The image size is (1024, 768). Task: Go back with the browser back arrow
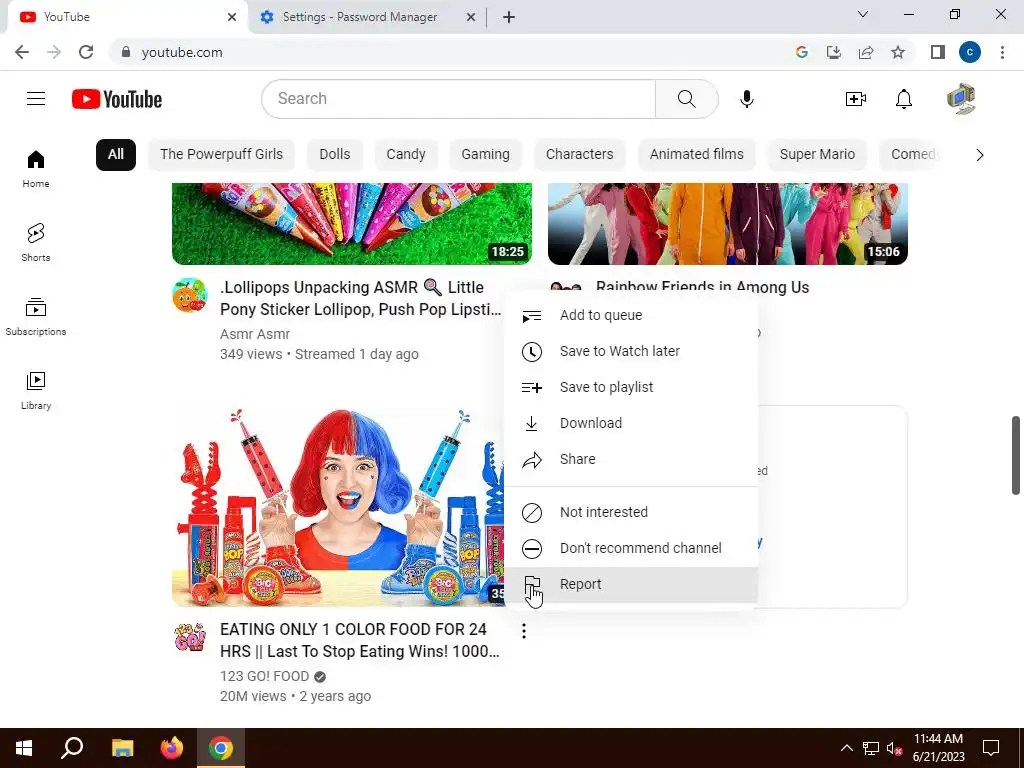pos(22,52)
